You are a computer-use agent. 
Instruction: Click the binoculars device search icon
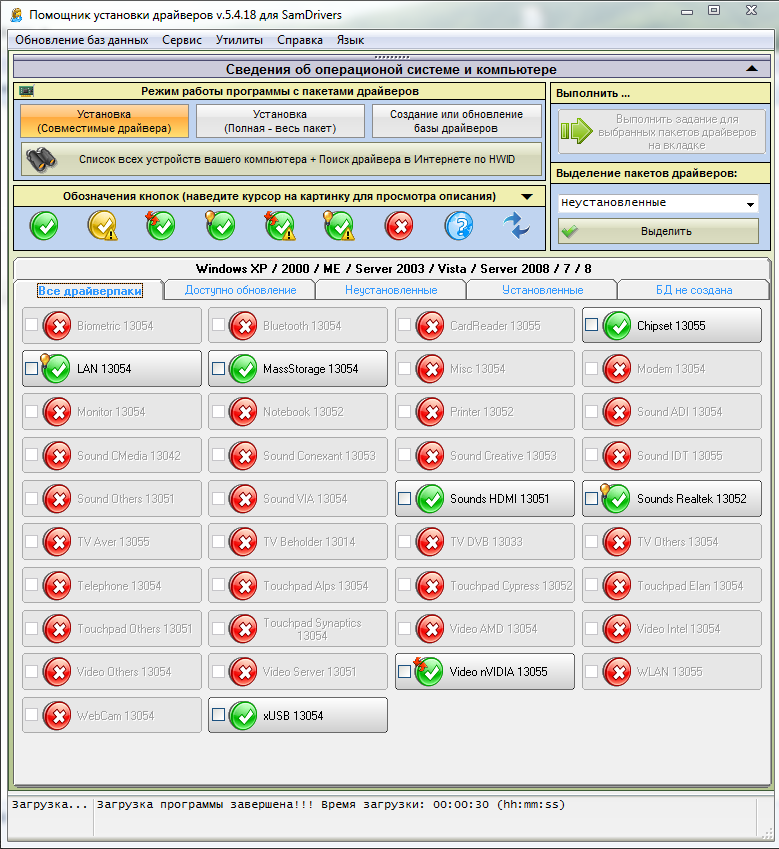click(42, 159)
